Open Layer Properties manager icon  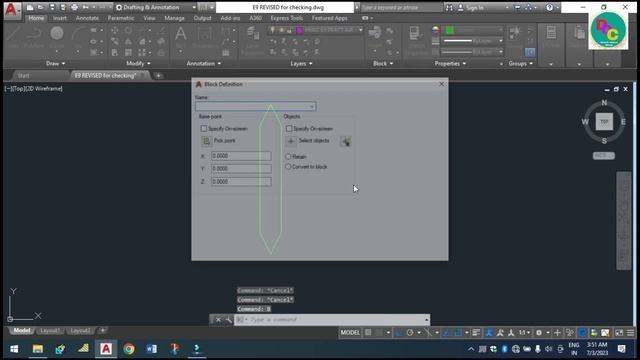[253, 34]
